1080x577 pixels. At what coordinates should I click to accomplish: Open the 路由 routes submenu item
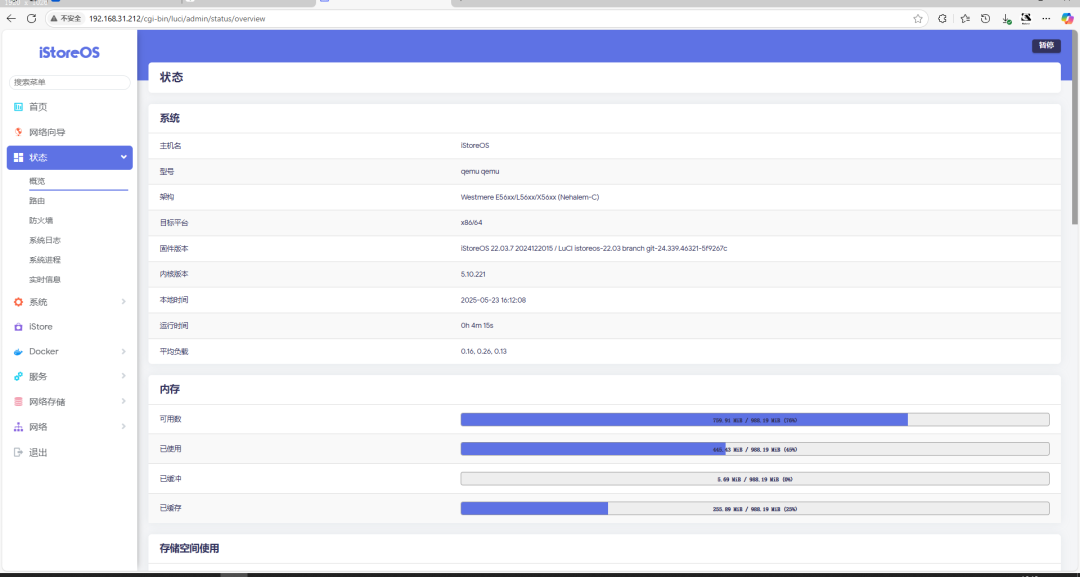37,201
